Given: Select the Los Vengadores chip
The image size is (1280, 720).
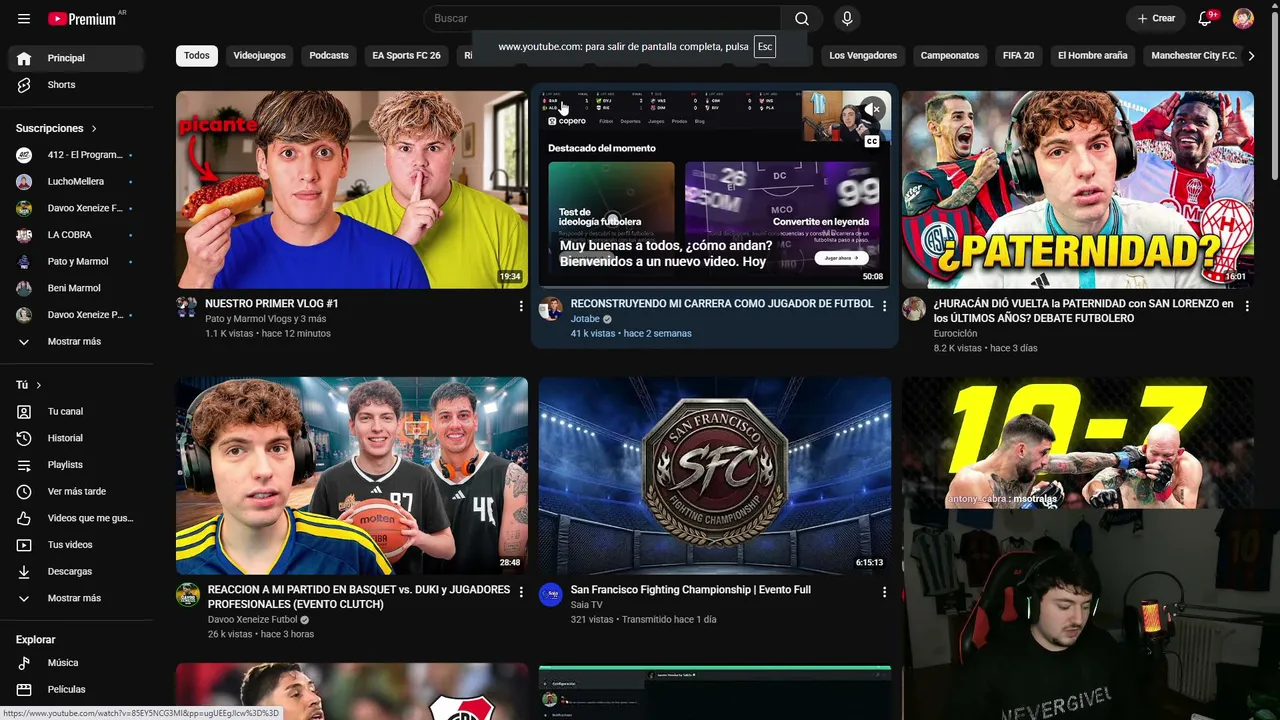Looking at the screenshot, I should [863, 56].
